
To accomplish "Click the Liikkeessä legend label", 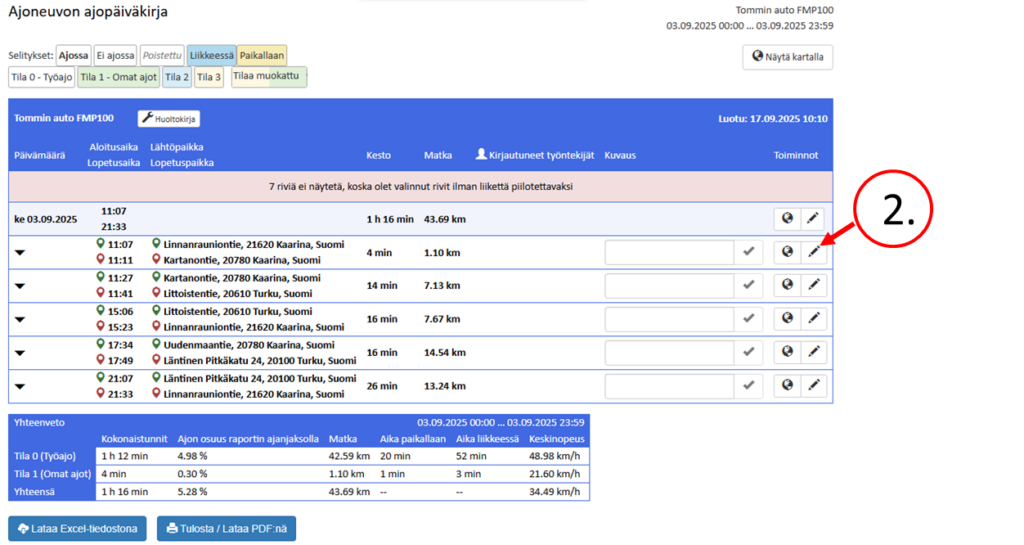I will click(211, 56).
